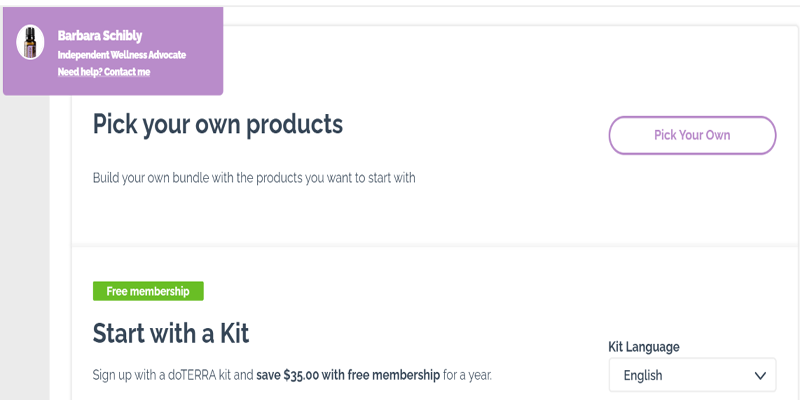Click the Barbara Schibly advocate name
This screenshot has height=400, width=800.
click(x=97, y=35)
